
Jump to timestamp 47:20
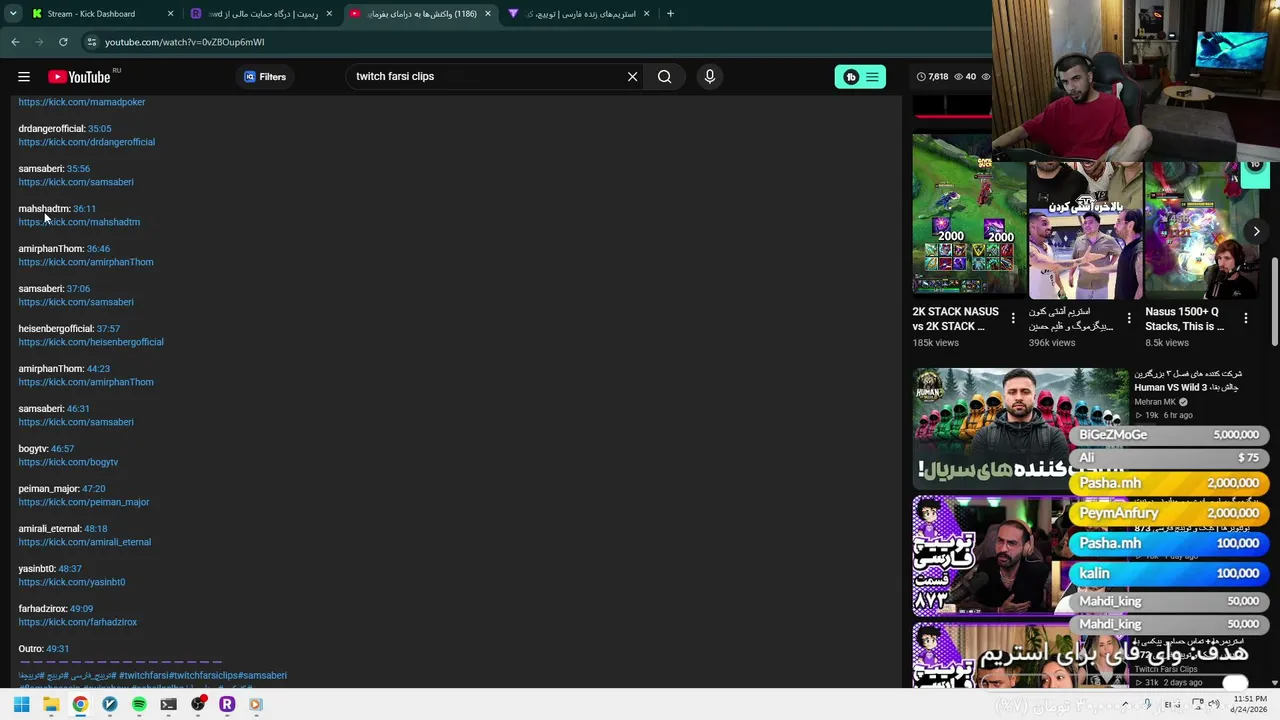point(94,489)
